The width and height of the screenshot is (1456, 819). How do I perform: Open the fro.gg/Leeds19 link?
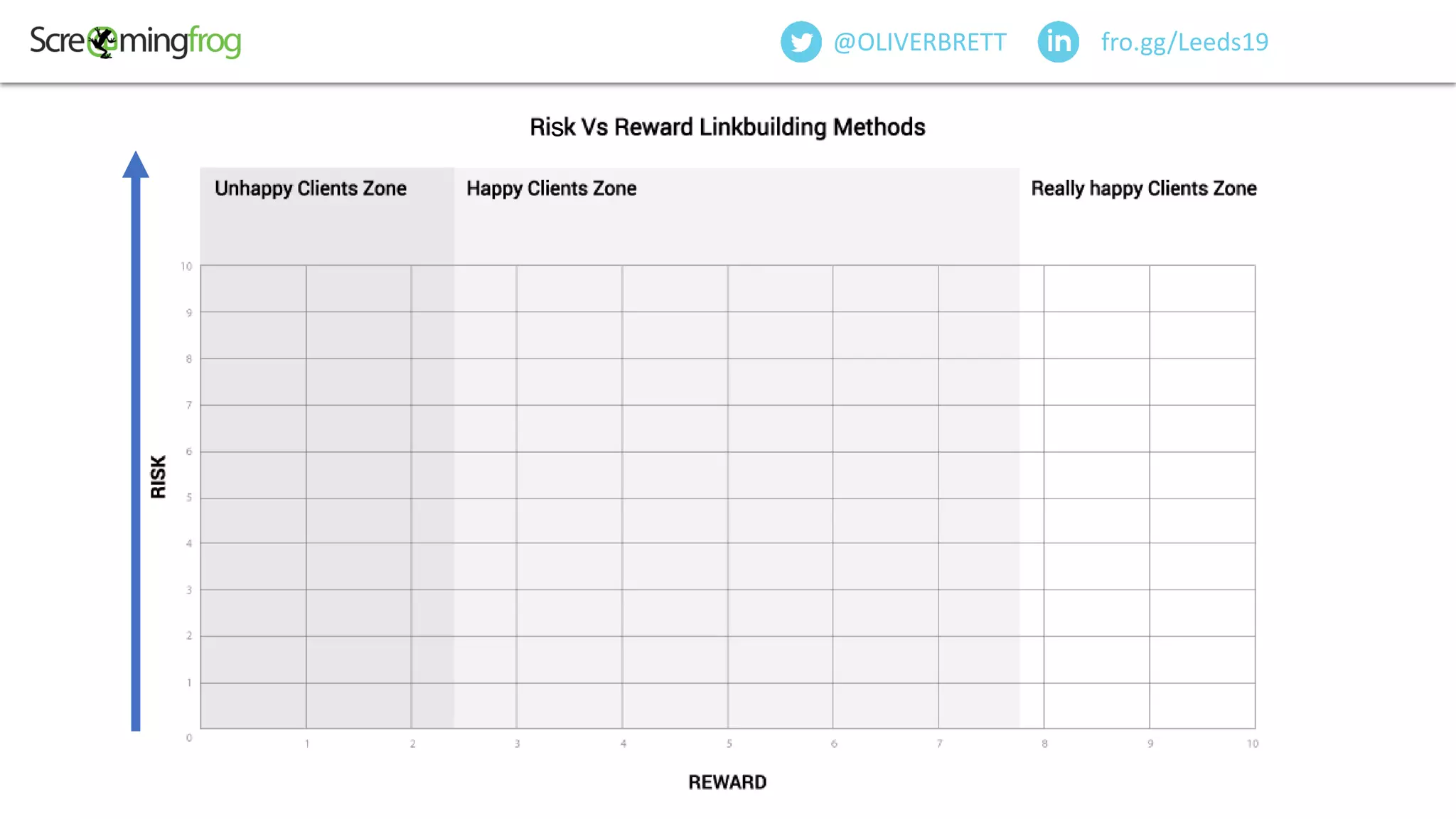1184,42
